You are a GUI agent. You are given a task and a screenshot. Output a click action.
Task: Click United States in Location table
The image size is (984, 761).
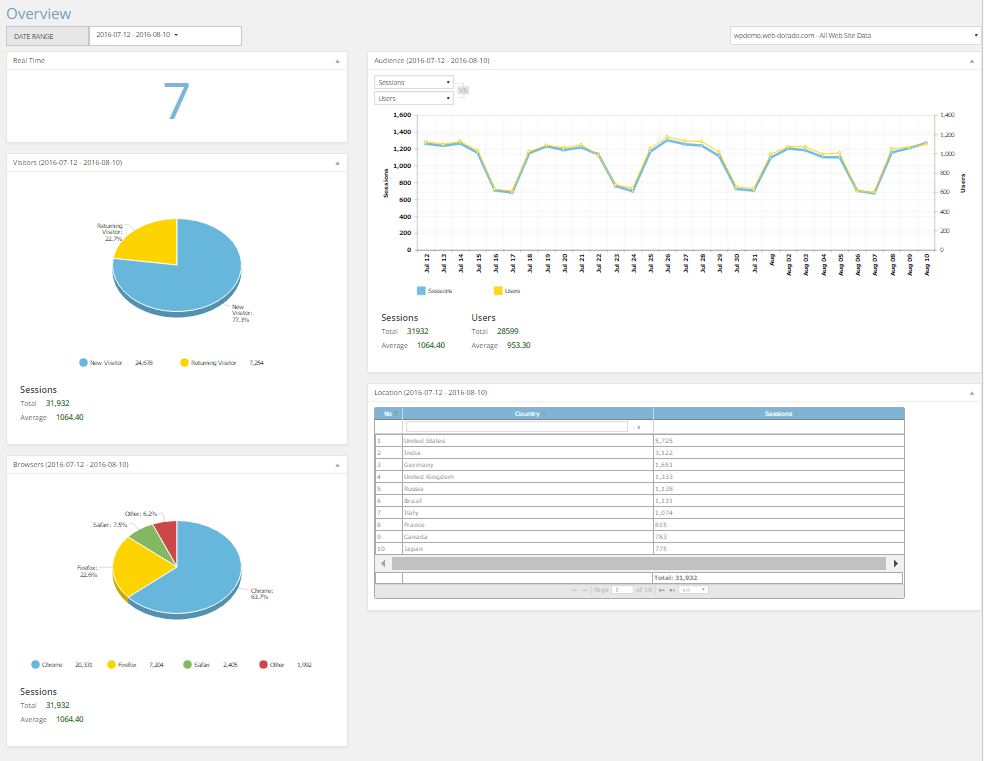[424, 441]
